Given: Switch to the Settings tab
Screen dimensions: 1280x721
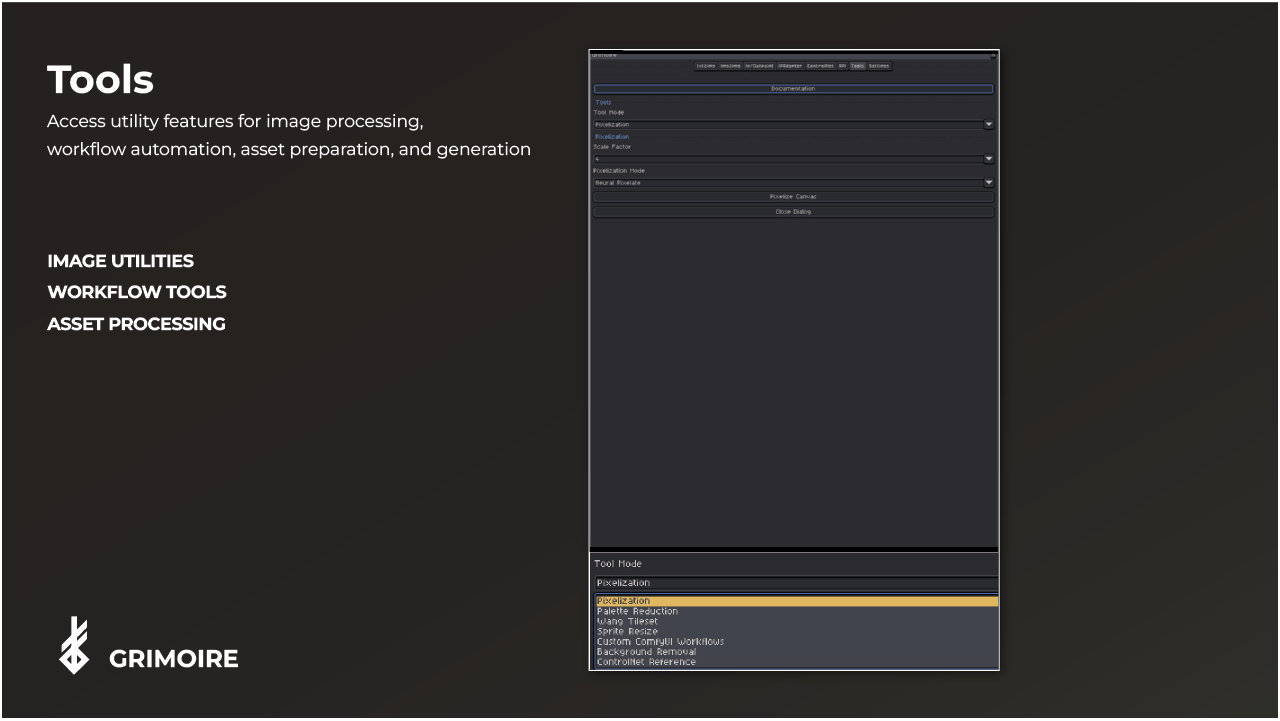Looking at the screenshot, I should (879, 66).
